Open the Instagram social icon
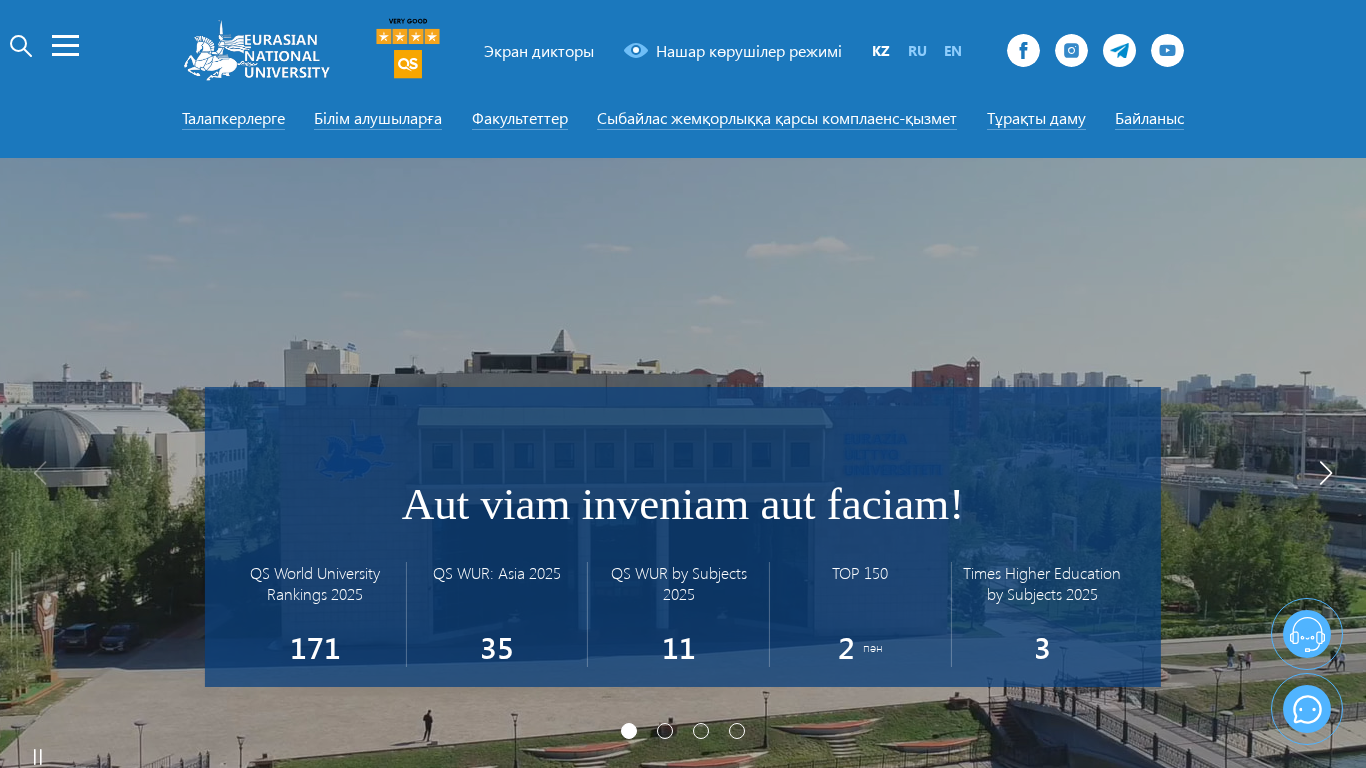 [x=1071, y=51]
